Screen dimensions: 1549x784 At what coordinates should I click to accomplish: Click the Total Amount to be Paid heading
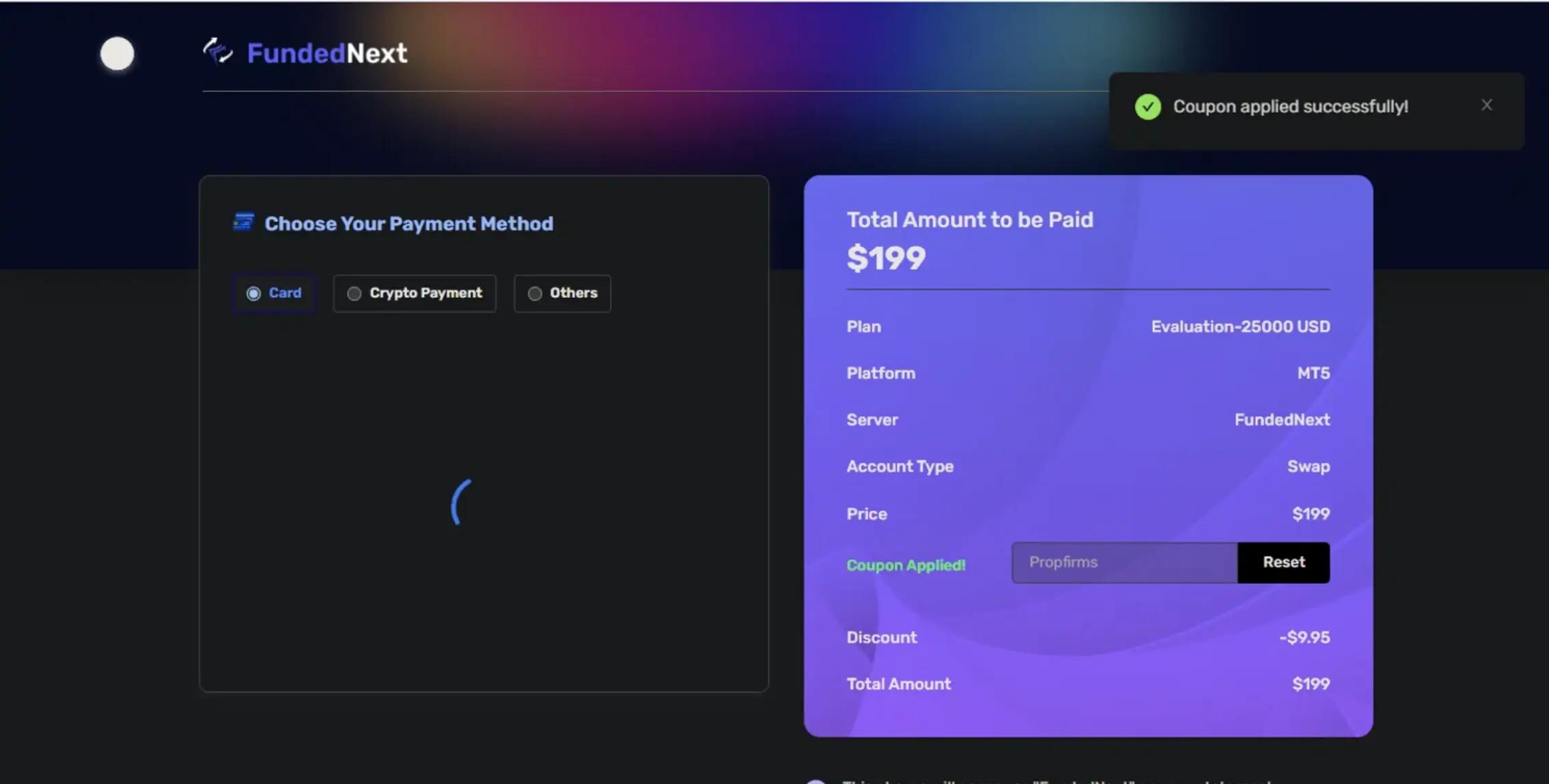pos(970,219)
